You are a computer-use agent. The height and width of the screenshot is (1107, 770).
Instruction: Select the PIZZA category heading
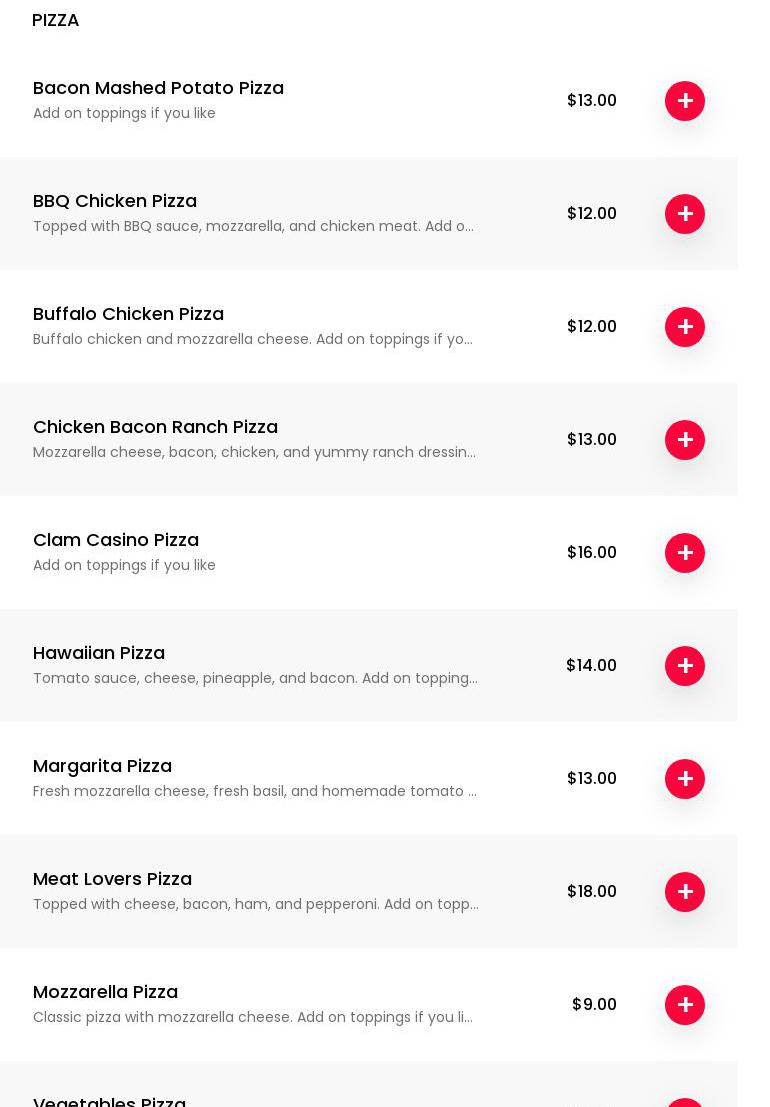click(56, 20)
